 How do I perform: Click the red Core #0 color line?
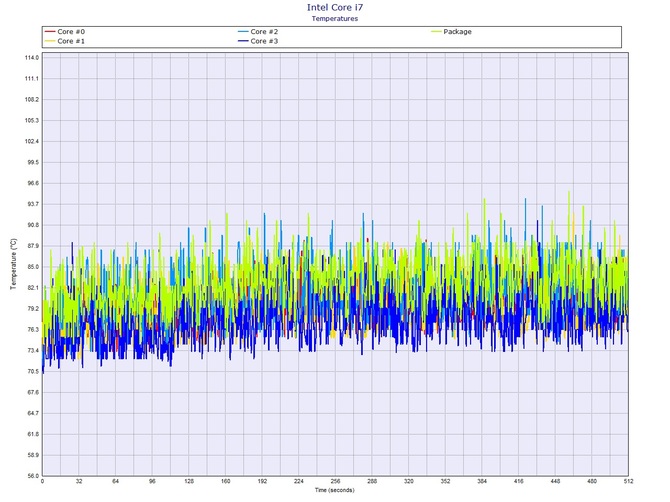click(50, 32)
